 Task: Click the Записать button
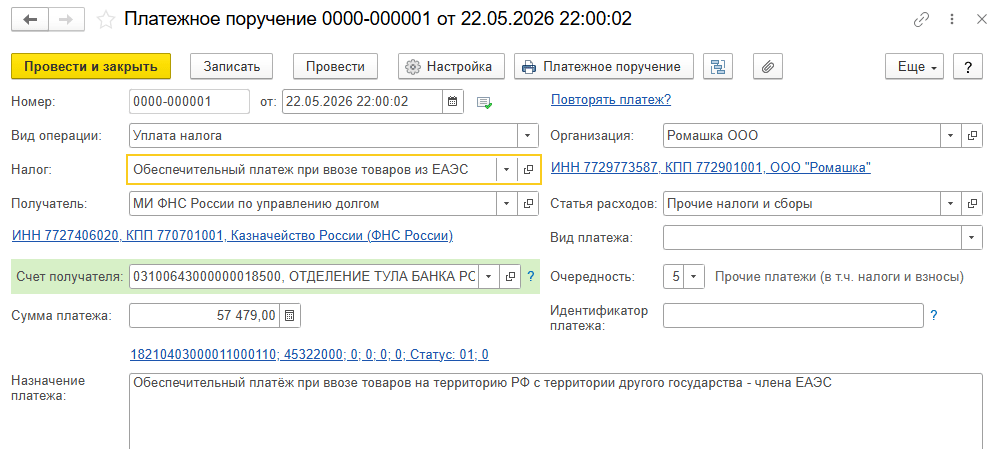pyautogui.click(x=232, y=67)
